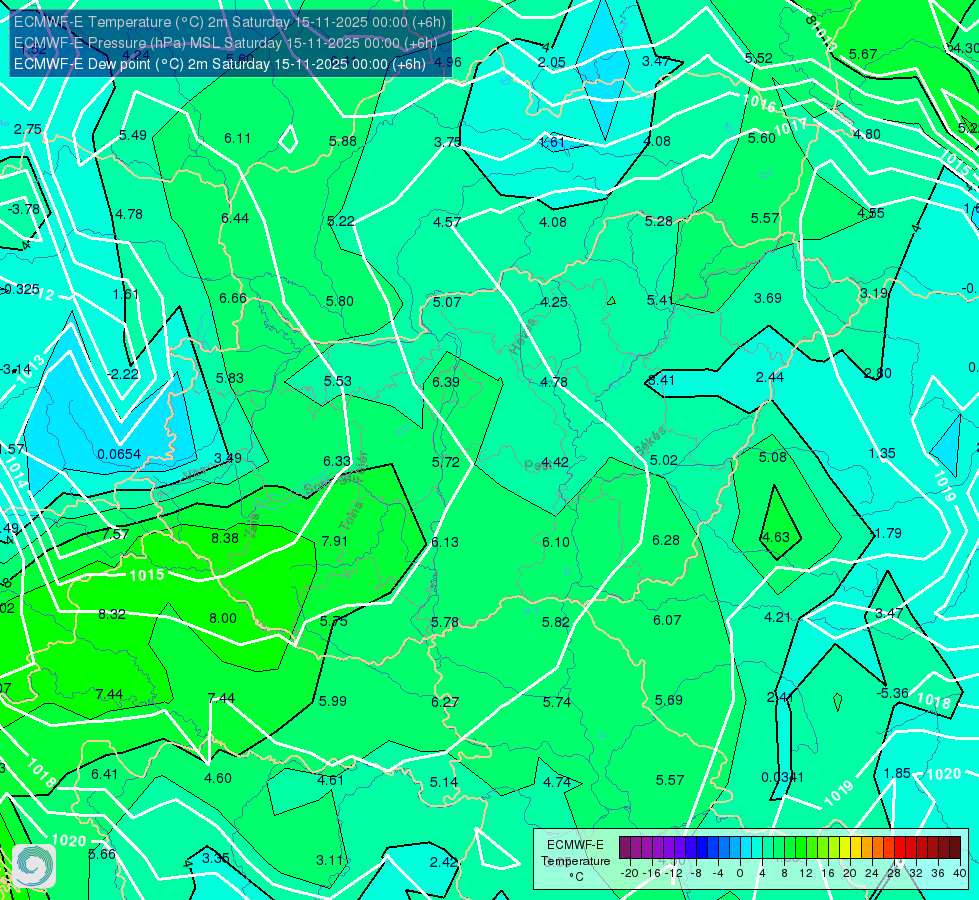The height and width of the screenshot is (900, 979).
Task: Click the temperature value 6.11
Action: pos(237,138)
